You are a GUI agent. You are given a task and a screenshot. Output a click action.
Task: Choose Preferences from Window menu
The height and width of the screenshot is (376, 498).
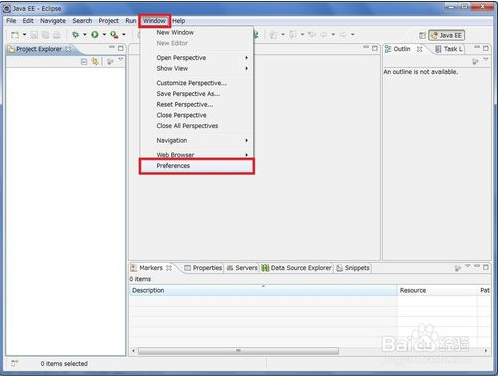(197, 166)
